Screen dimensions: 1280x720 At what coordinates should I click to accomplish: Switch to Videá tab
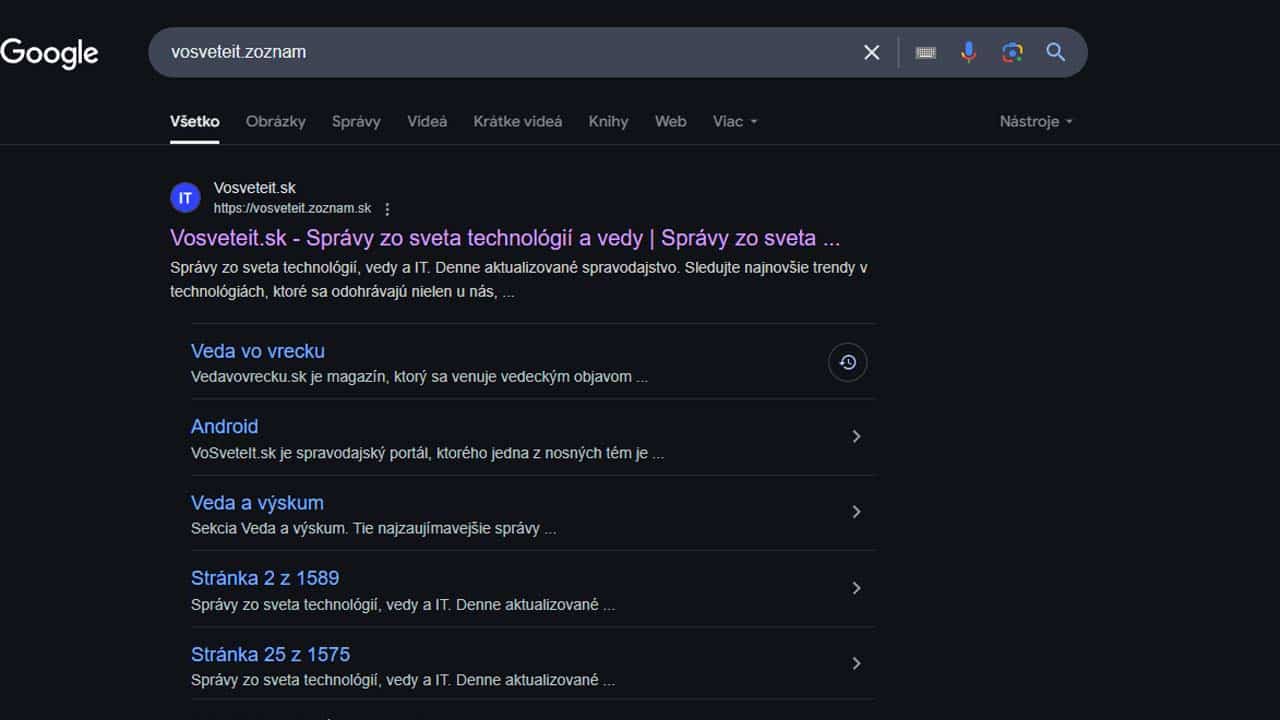[427, 121]
